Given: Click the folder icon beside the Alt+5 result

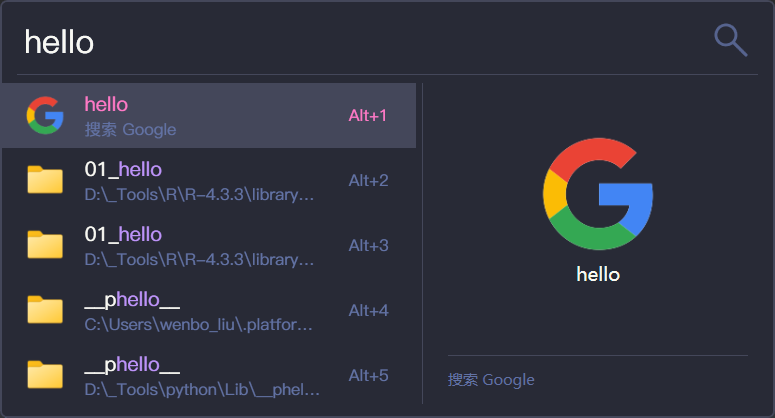Looking at the screenshot, I should pos(45,376).
